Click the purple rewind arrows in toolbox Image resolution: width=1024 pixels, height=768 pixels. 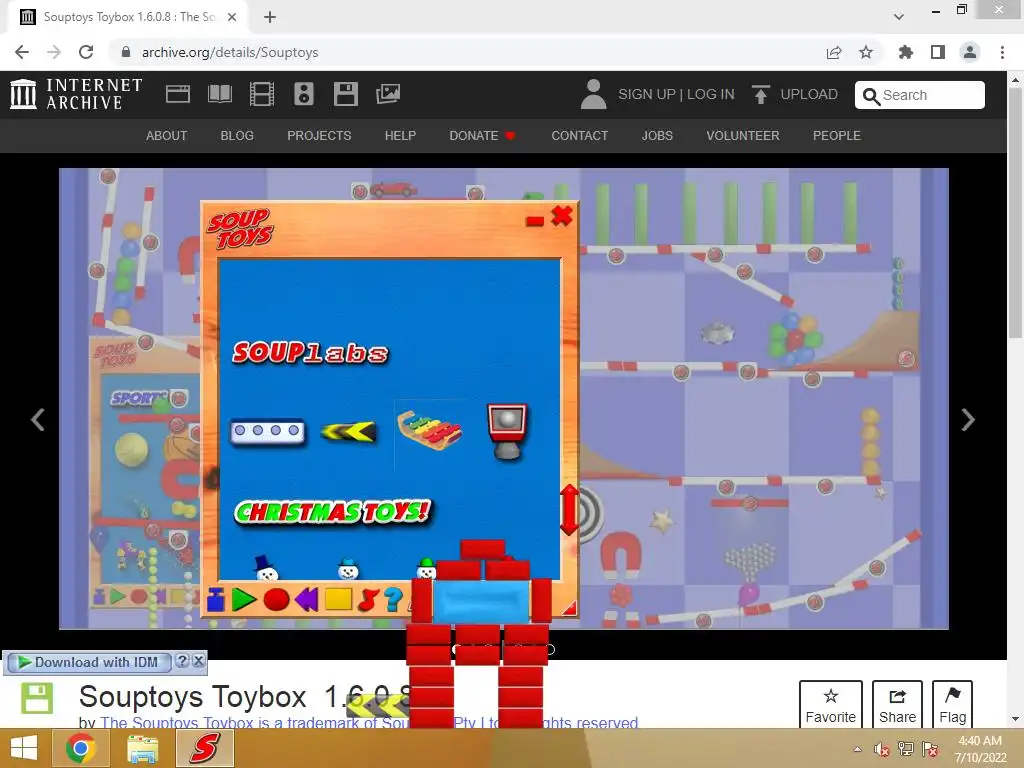click(306, 599)
